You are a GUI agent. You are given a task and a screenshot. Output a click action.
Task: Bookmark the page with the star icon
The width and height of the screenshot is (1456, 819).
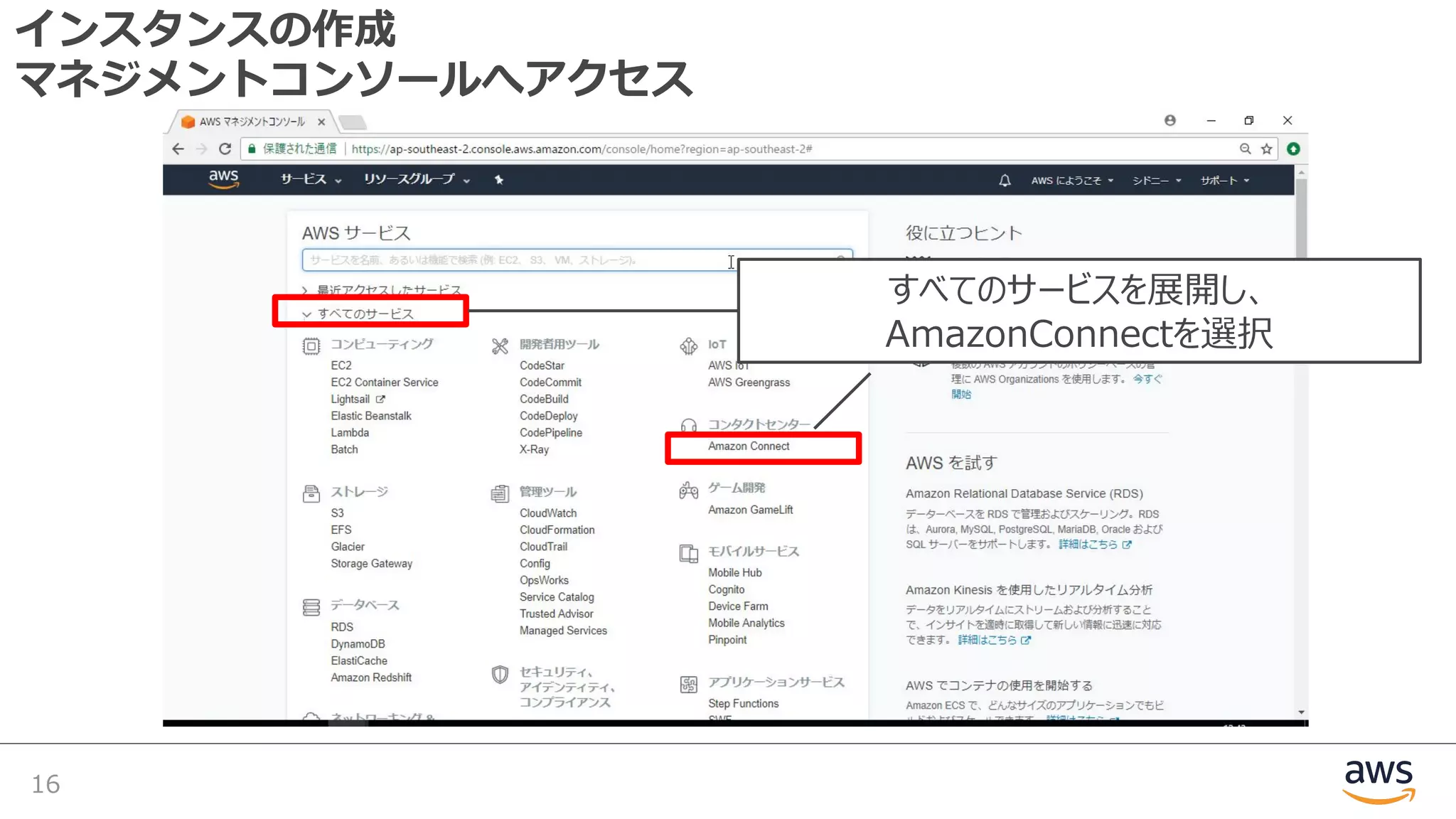(1266, 149)
